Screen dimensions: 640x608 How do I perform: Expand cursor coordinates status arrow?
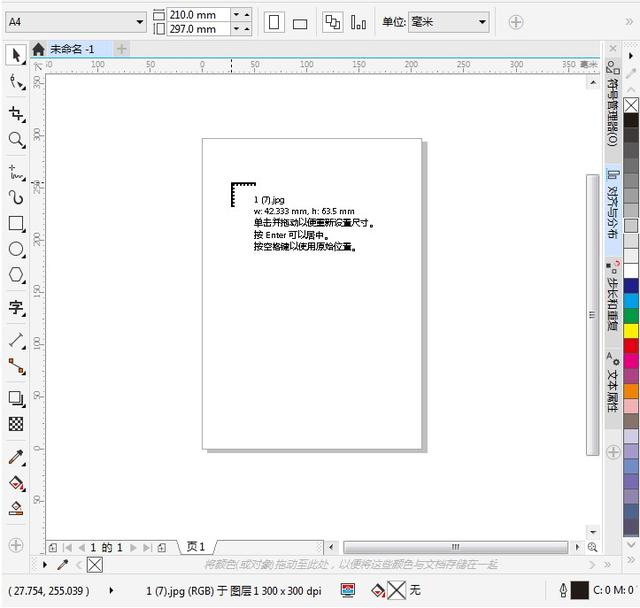click(111, 590)
